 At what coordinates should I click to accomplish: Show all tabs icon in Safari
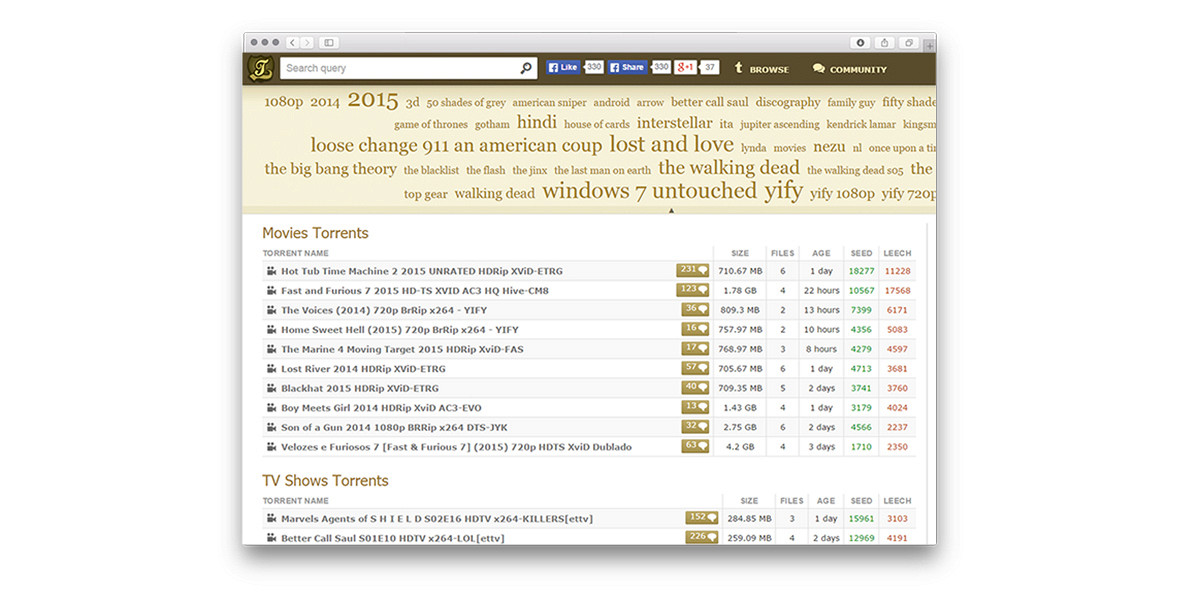click(x=908, y=43)
